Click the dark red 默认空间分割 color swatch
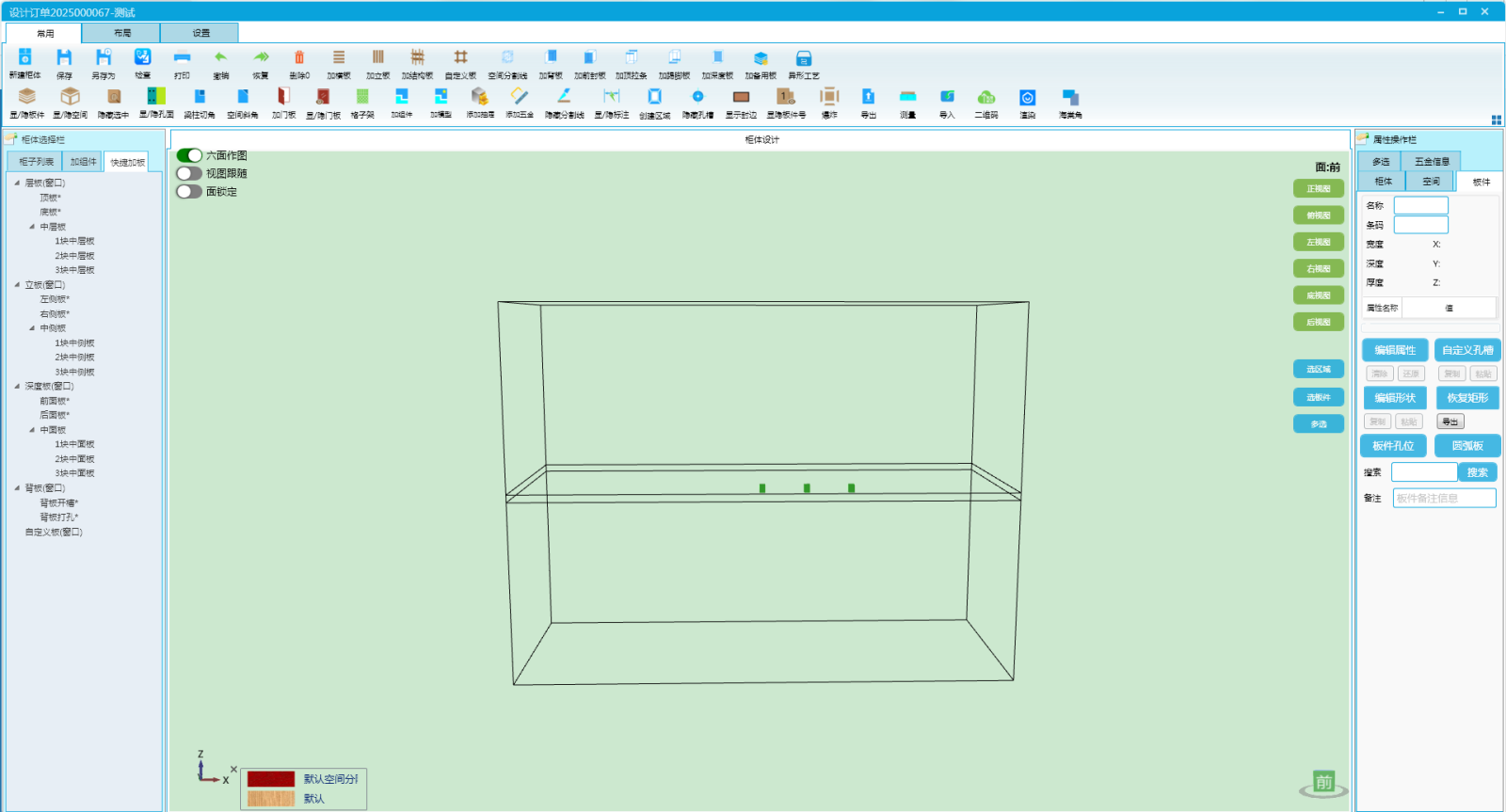This screenshot has height=812, width=1506. [x=271, y=779]
